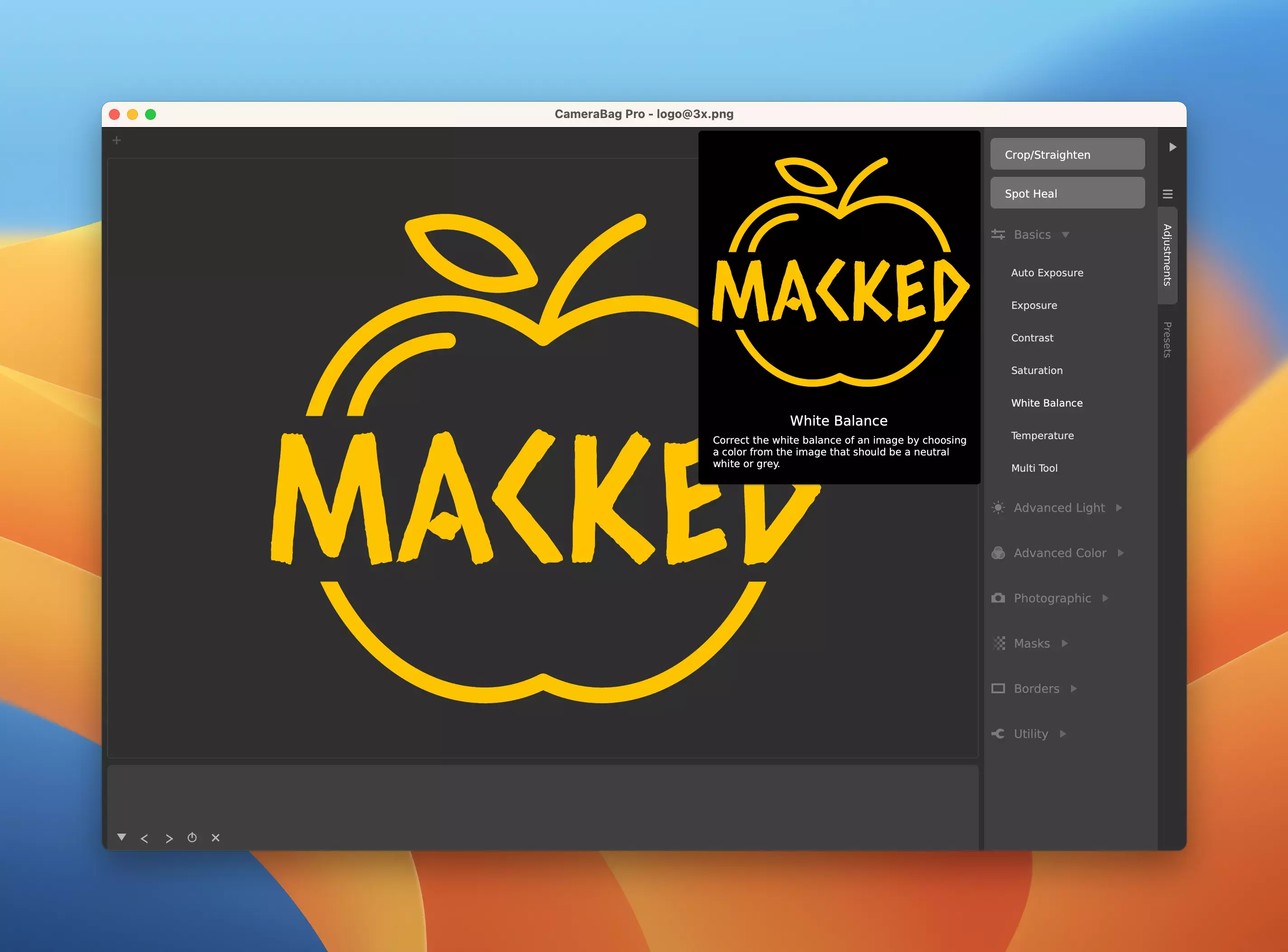Image resolution: width=1288 pixels, height=952 pixels.
Task: Expand the Advanced Light section
Action: pos(1059,508)
